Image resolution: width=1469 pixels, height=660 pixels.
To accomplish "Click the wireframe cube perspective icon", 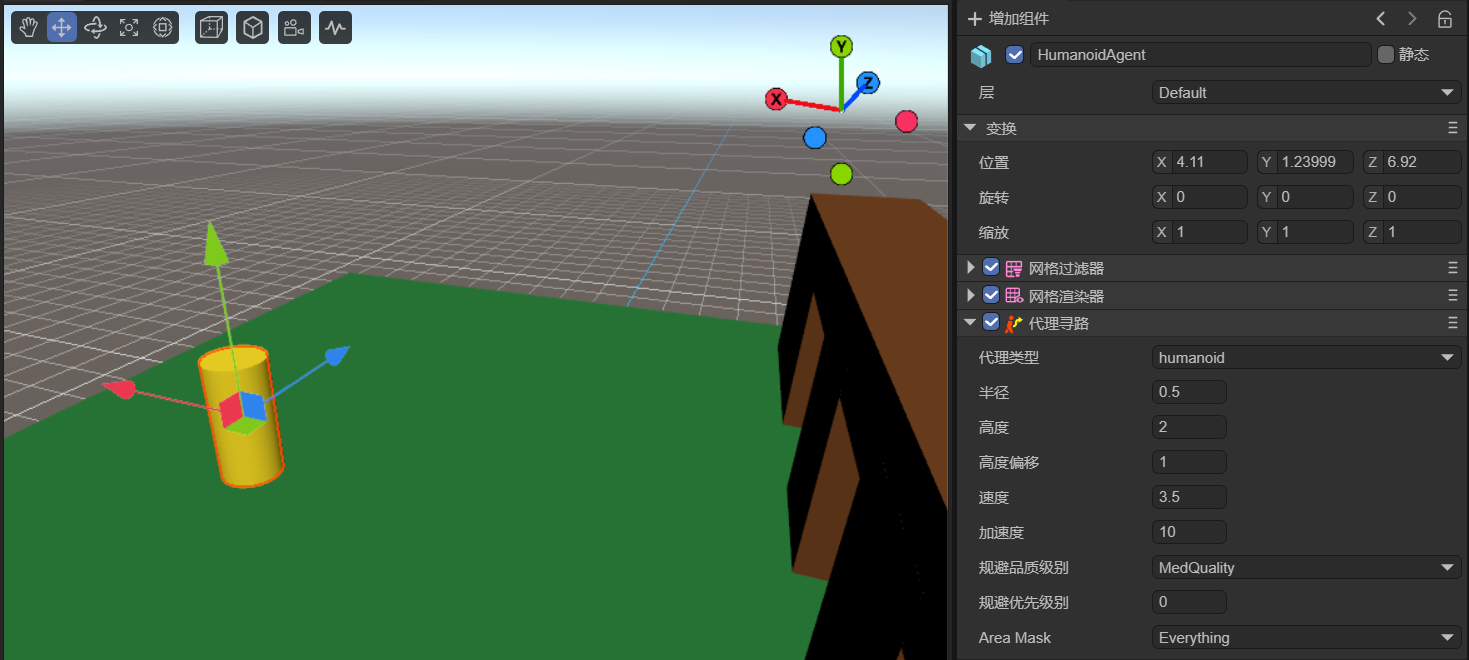I will click(211, 28).
